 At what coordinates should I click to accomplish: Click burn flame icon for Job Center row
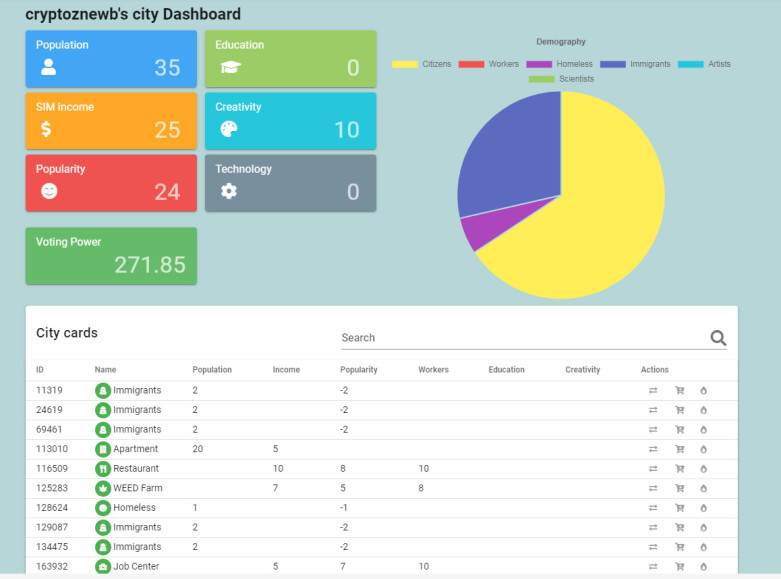[x=703, y=567]
